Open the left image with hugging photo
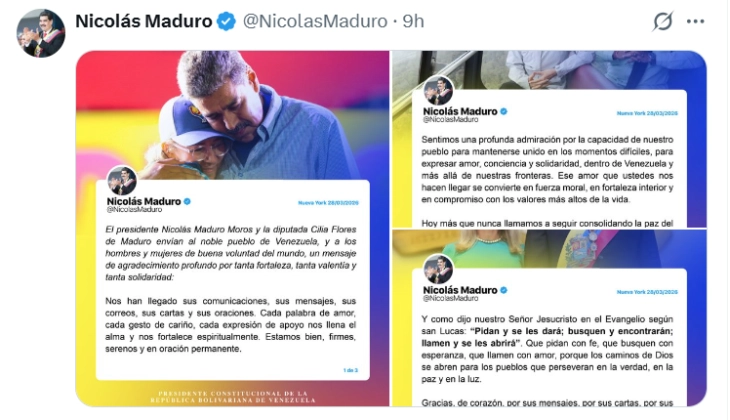730x420 pixels. click(x=233, y=228)
